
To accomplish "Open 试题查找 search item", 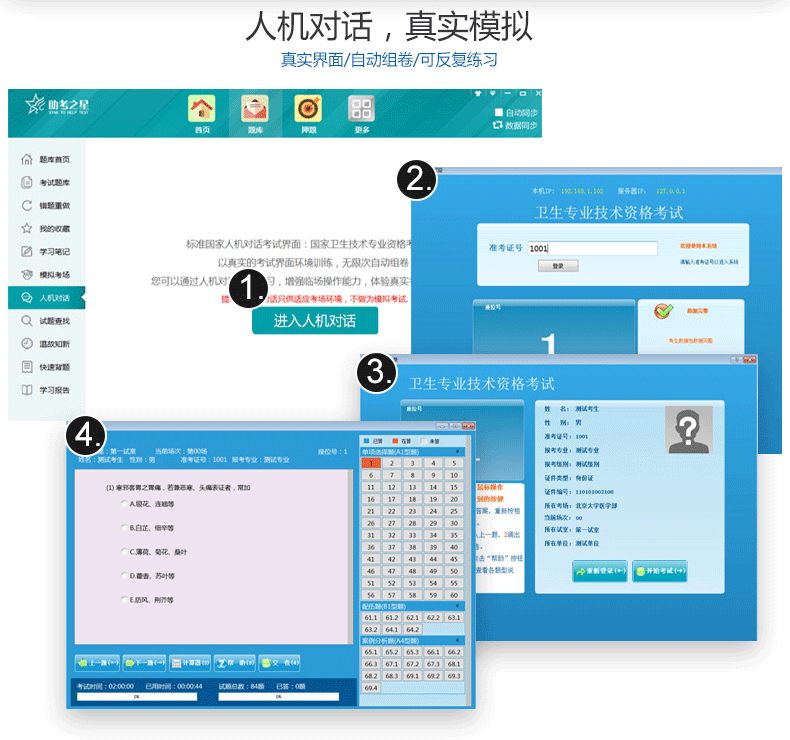I will pos(46,321).
